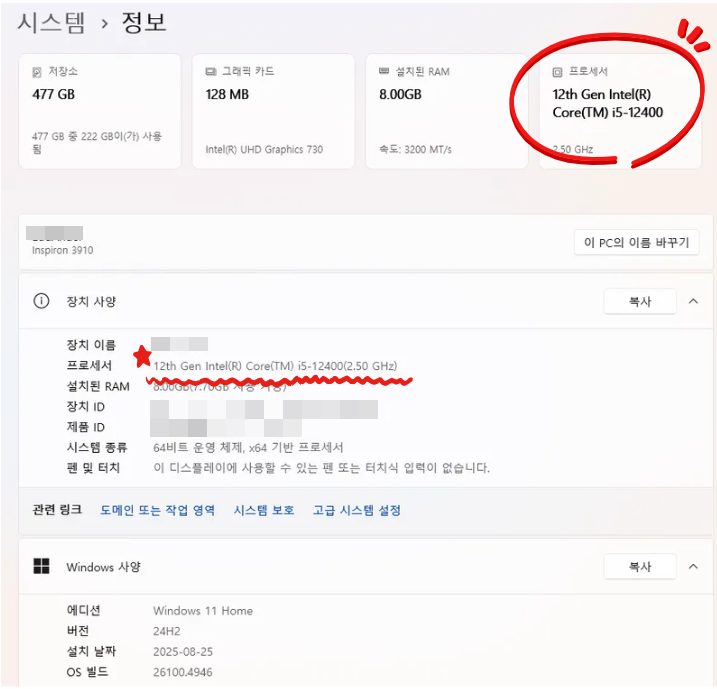Click the installed RAM icon
This screenshot has height=689, width=717.
click(384, 71)
